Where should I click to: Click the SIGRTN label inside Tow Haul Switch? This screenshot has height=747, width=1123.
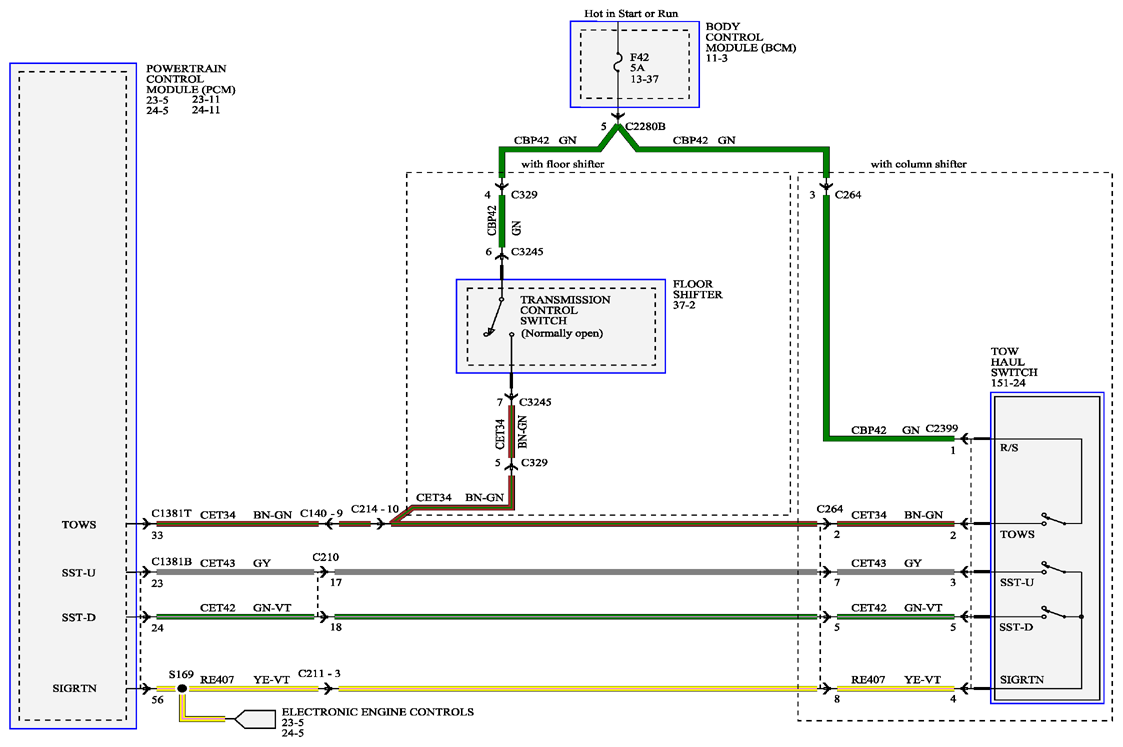point(1022,680)
